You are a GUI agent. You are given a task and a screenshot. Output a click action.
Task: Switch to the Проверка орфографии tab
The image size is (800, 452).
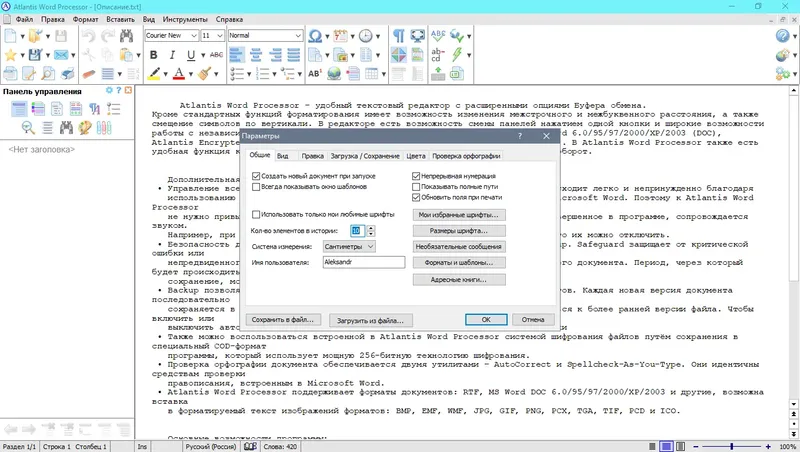pos(466,156)
